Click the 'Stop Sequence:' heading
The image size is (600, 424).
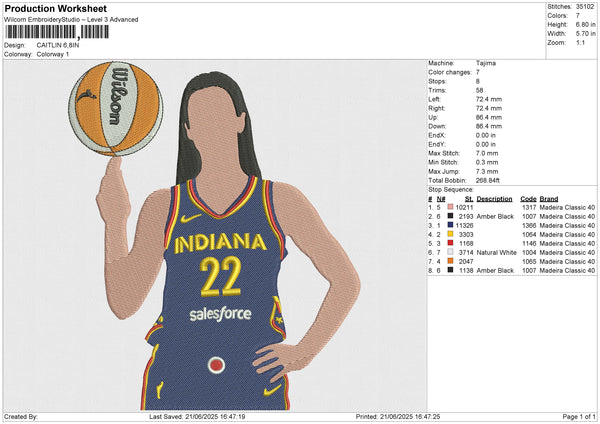tap(451, 189)
